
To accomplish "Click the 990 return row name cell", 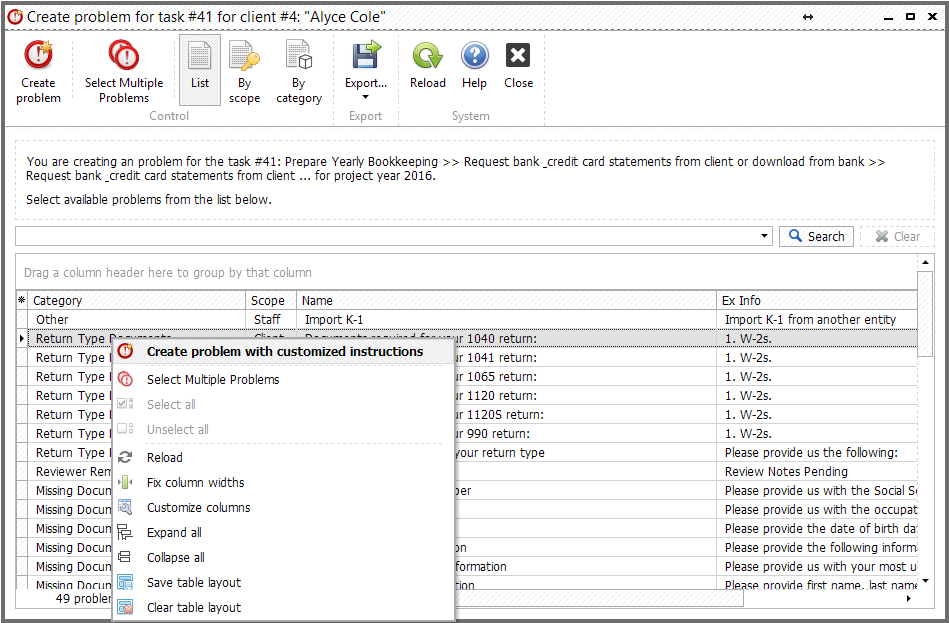I will (x=585, y=433).
